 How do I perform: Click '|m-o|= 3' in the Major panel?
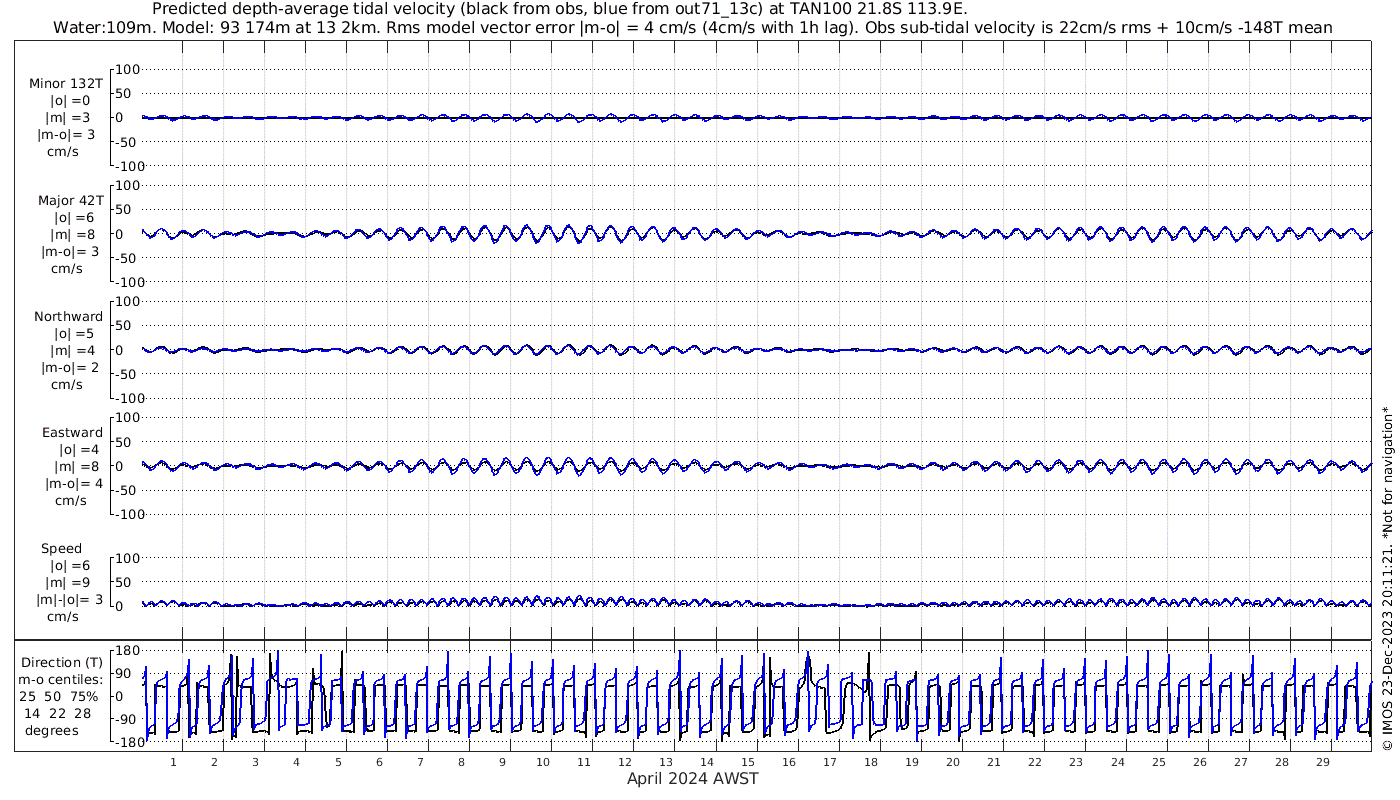pyautogui.click(x=68, y=251)
